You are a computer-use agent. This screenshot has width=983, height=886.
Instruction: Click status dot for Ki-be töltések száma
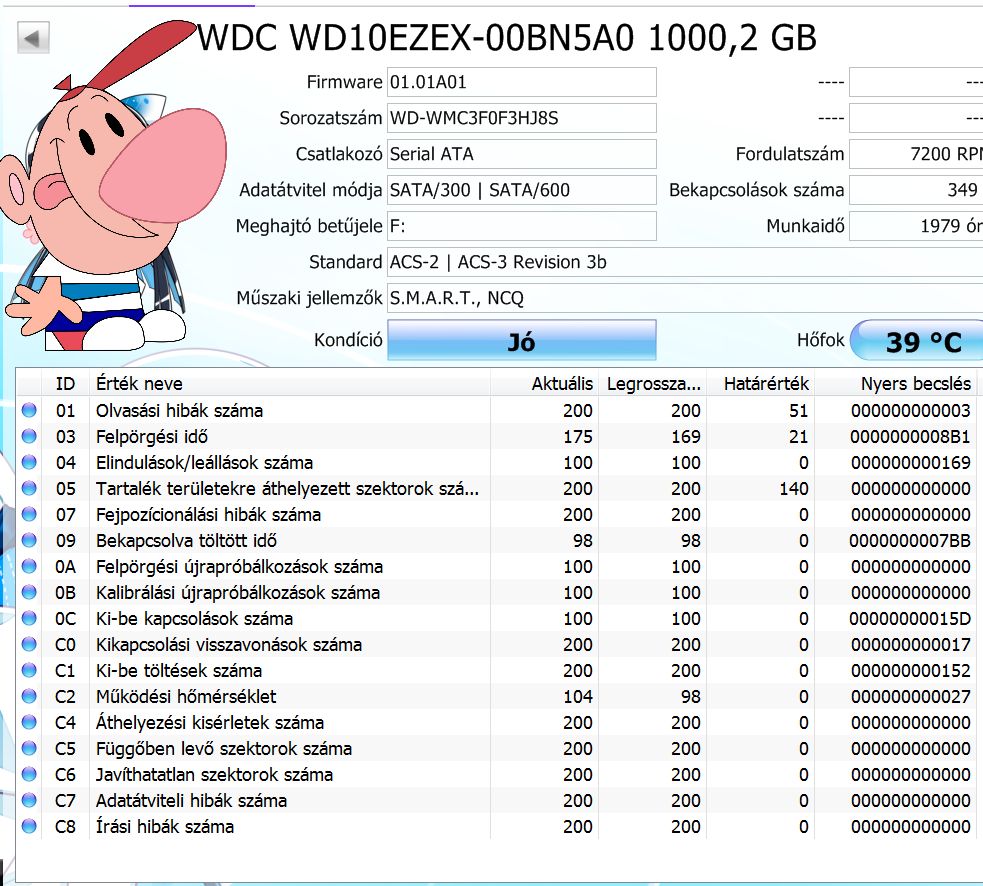(x=29, y=670)
